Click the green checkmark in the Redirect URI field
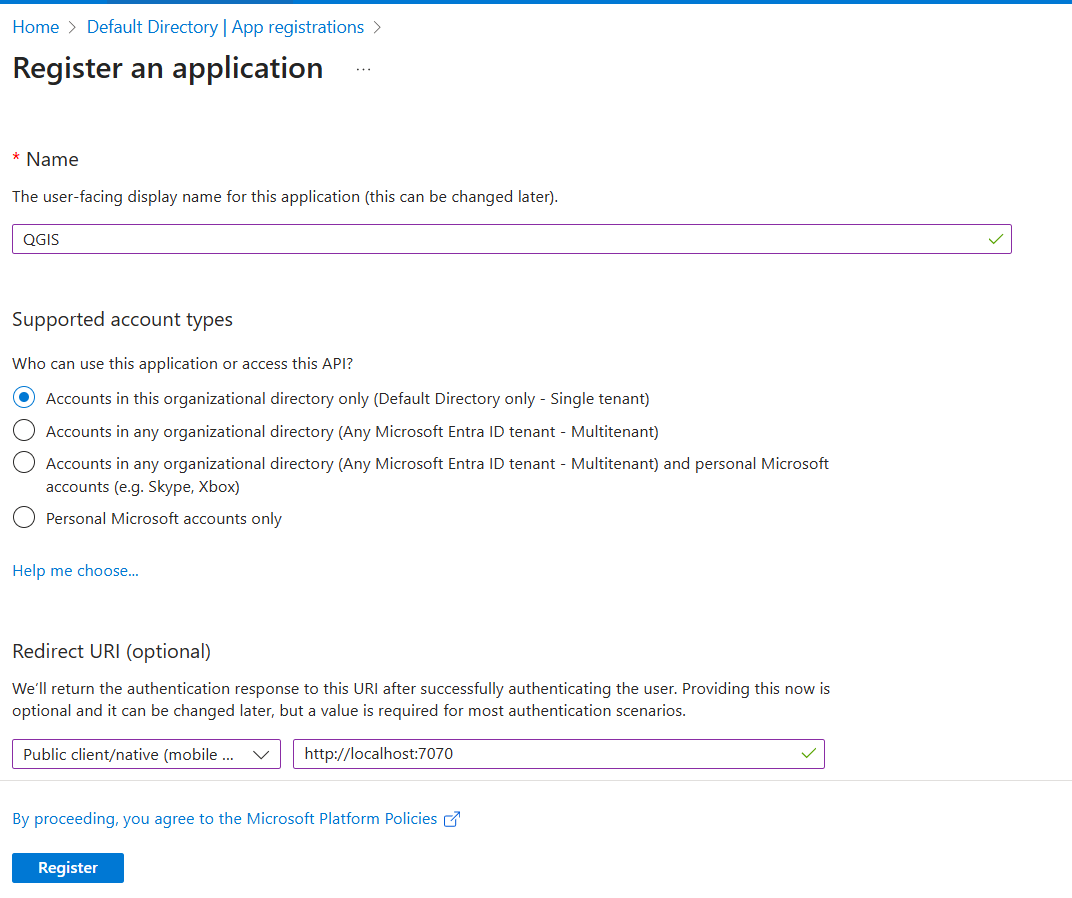1072x898 pixels. [808, 754]
